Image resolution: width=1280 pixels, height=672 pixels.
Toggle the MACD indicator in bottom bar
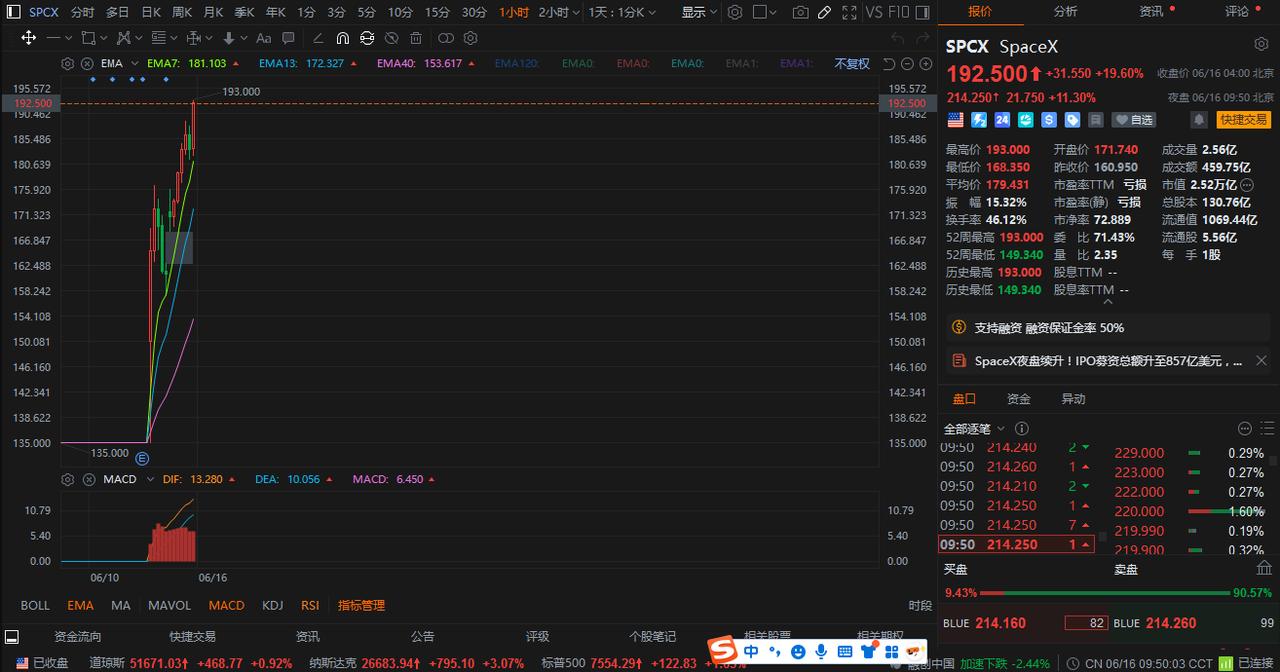click(x=226, y=605)
